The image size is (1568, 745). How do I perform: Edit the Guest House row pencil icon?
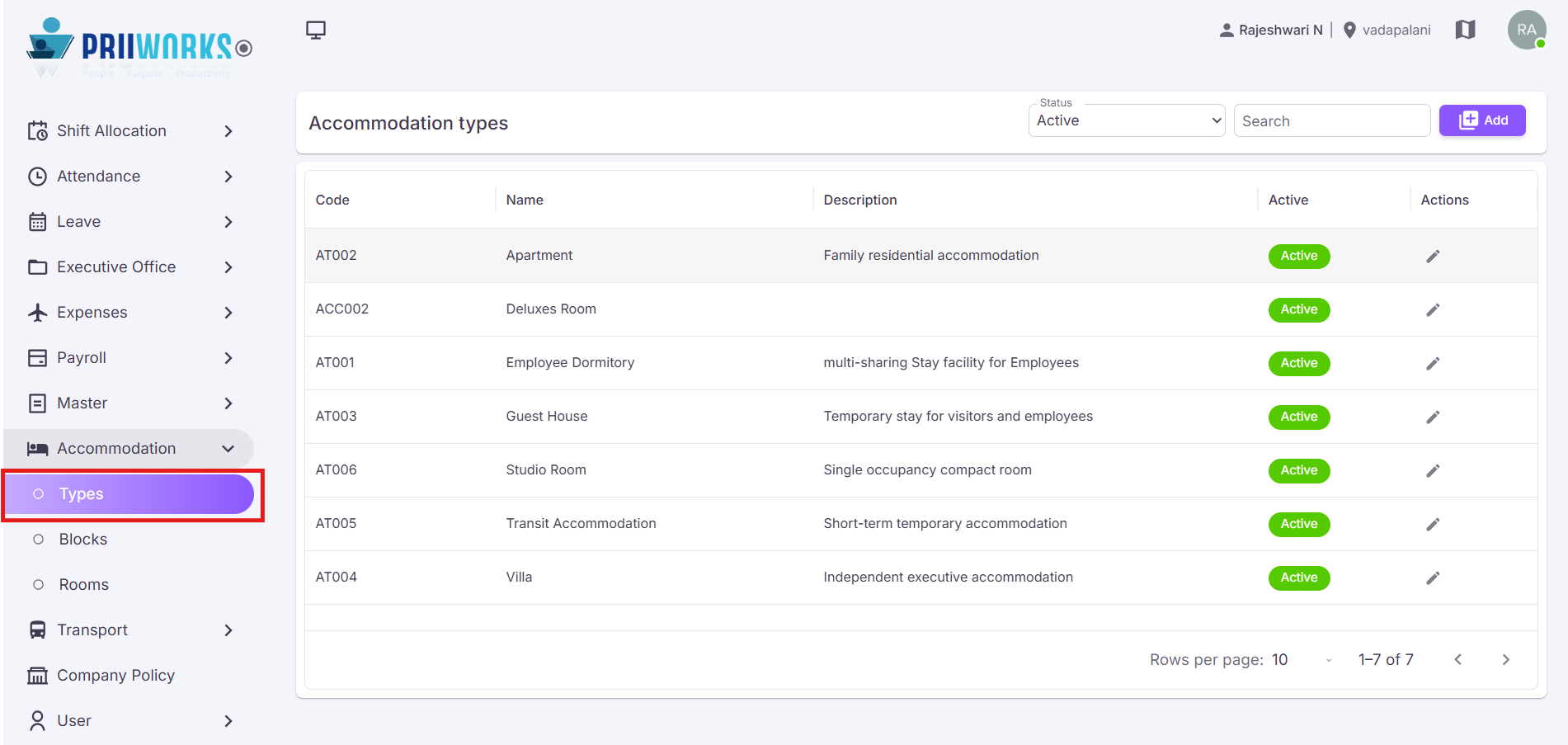click(1433, 417)
